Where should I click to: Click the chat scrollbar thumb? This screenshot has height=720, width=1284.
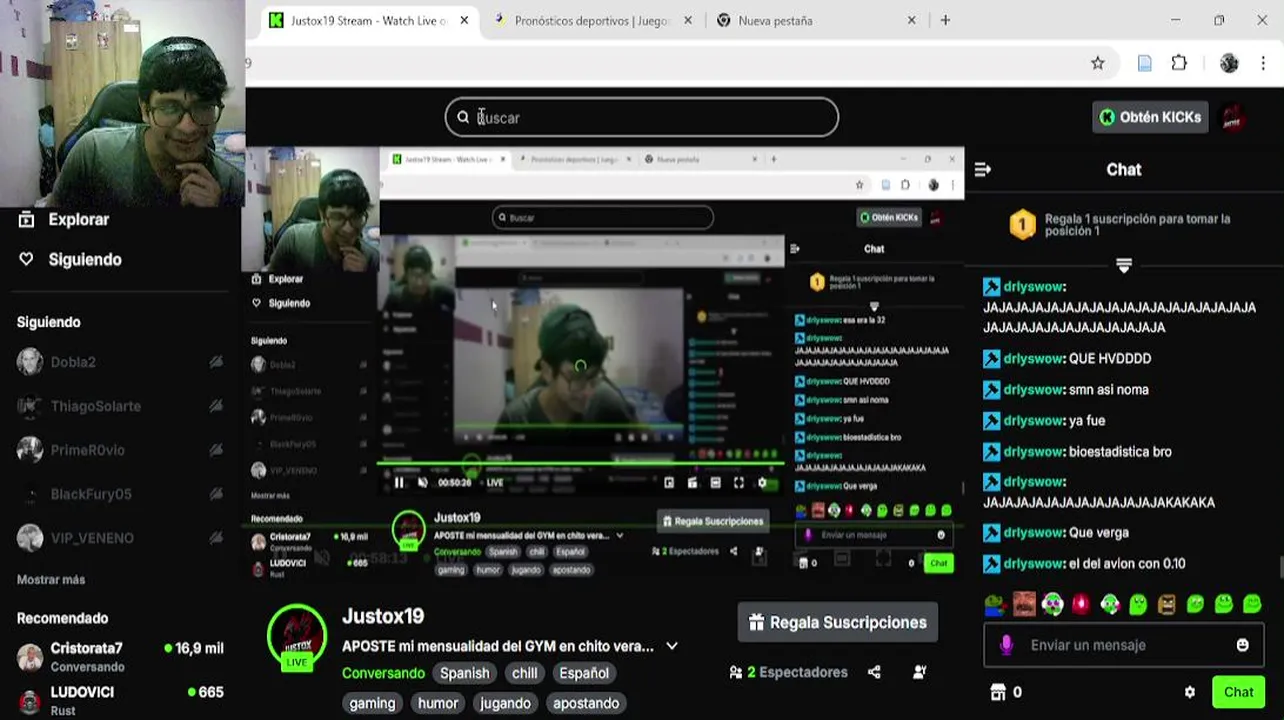pos(1280,567)
